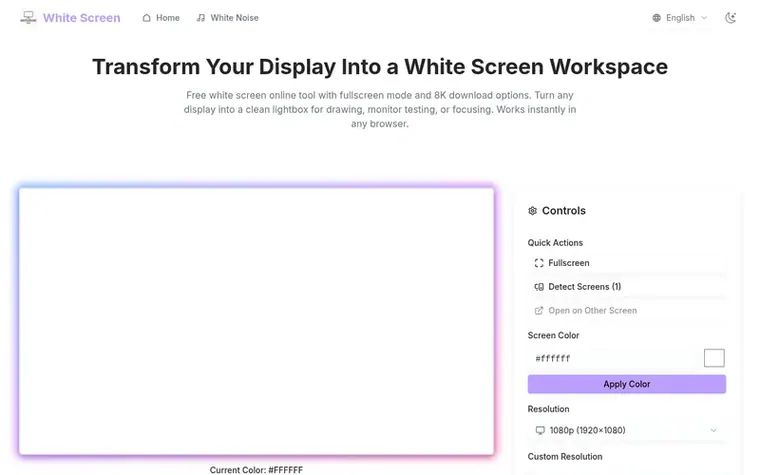The height and width of the screenshot is (475, 760).
Task: Click the Apply Color button
Action: click(x=627, y=384)
